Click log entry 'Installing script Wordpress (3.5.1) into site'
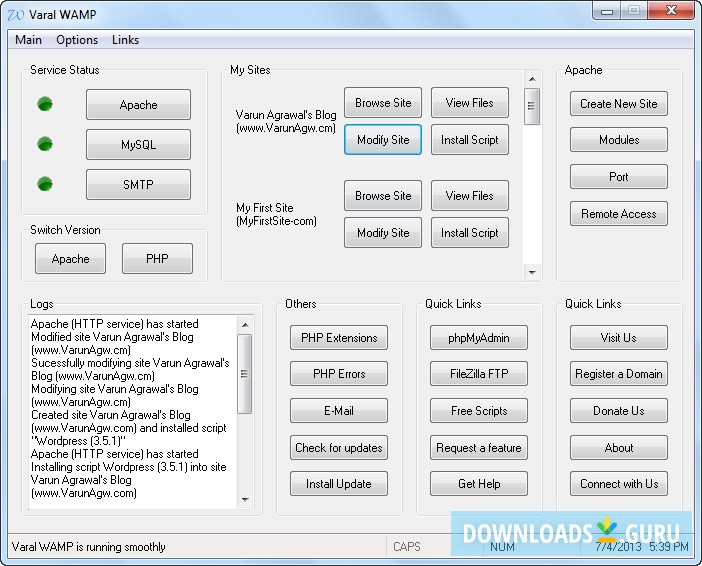 [129, 467]
